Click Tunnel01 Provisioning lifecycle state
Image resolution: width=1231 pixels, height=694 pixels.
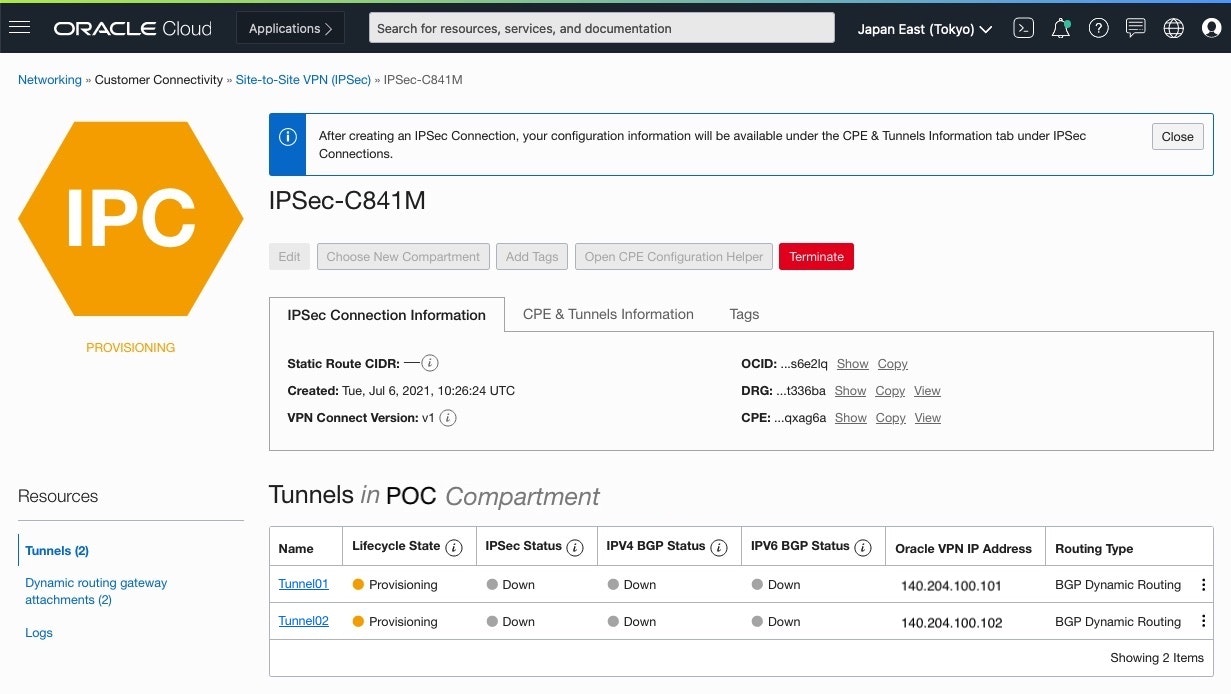(395, 585)
